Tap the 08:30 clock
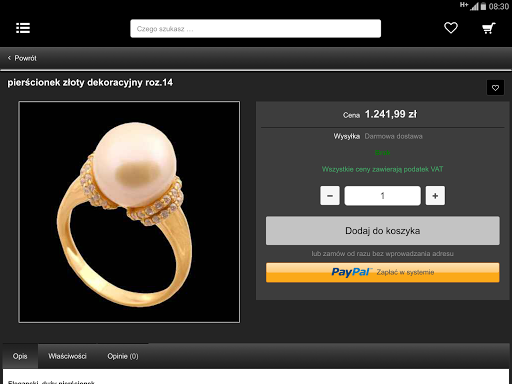This screenshot has height=384, width=512. 499,7
